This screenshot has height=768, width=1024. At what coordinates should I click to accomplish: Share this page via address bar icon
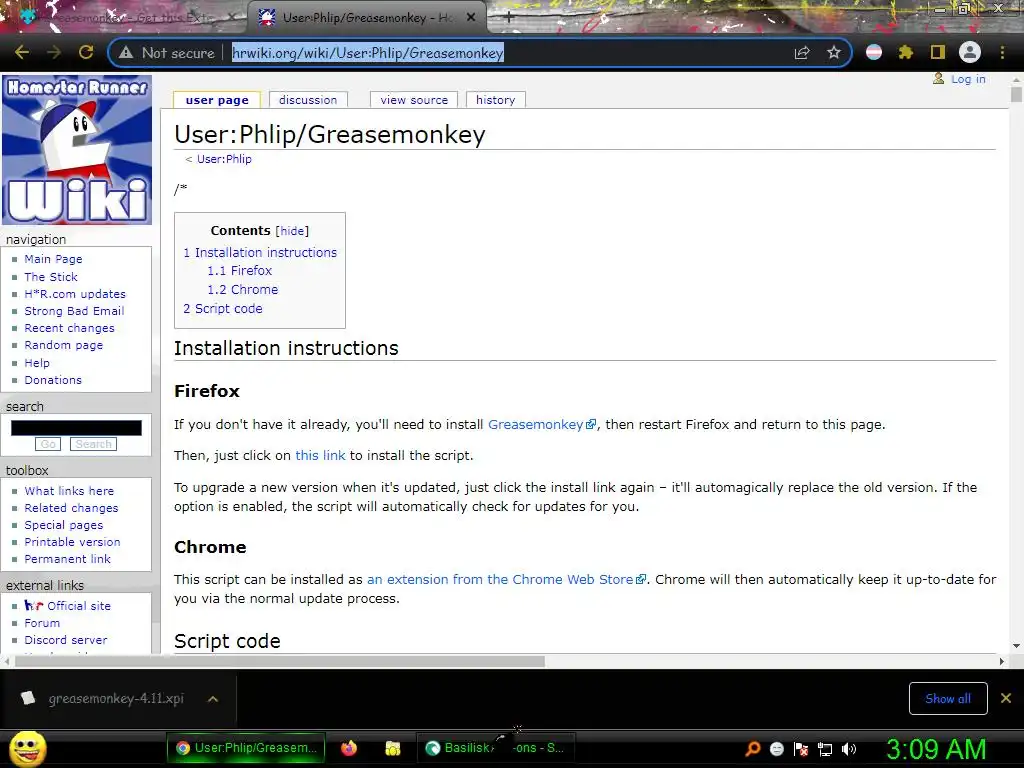point(802,53)
